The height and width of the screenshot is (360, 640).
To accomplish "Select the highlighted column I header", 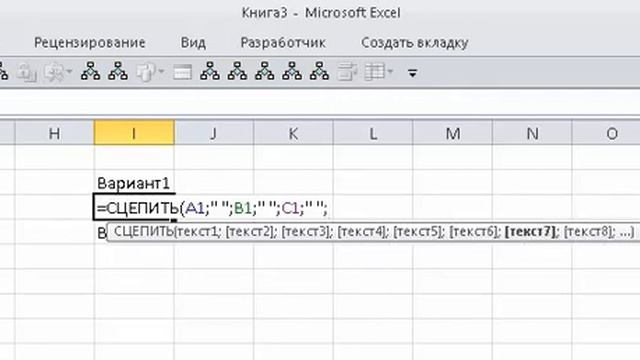I will pos(134,132).
